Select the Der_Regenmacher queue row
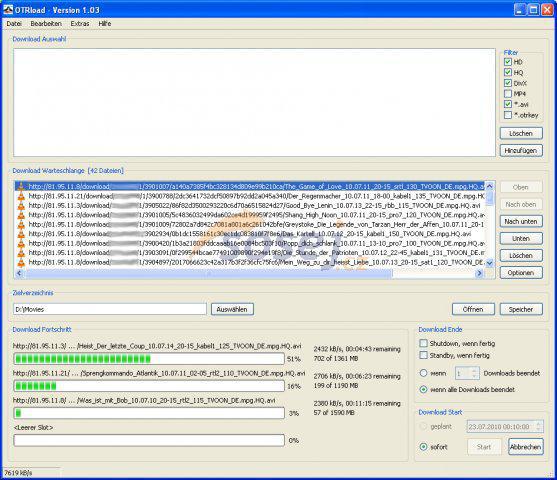The height and width of the screenshot is (480, 557). (x=250, y=196)
